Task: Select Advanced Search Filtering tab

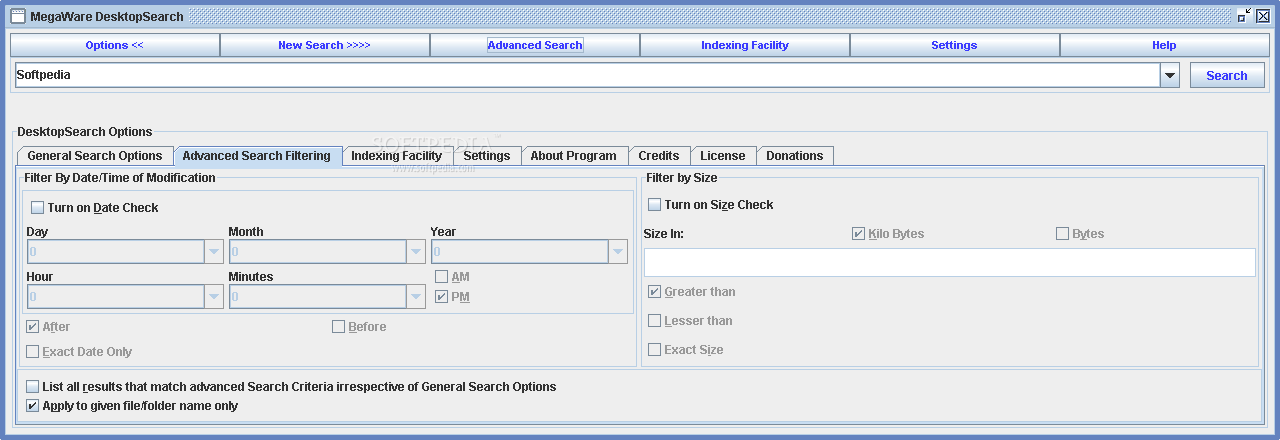Action: click(x=257, y=156)
